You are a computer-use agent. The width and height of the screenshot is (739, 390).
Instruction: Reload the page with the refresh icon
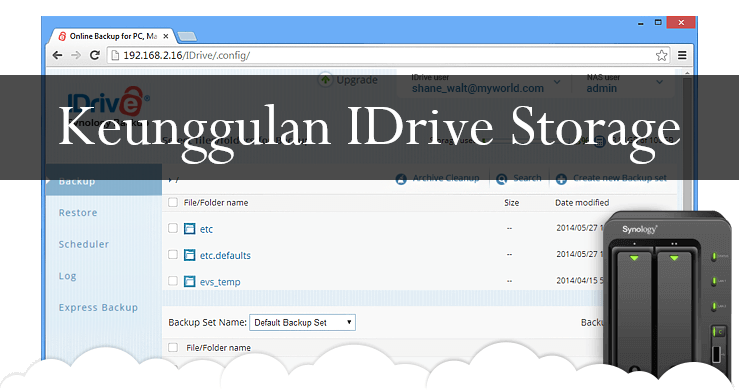click(95, 55)
